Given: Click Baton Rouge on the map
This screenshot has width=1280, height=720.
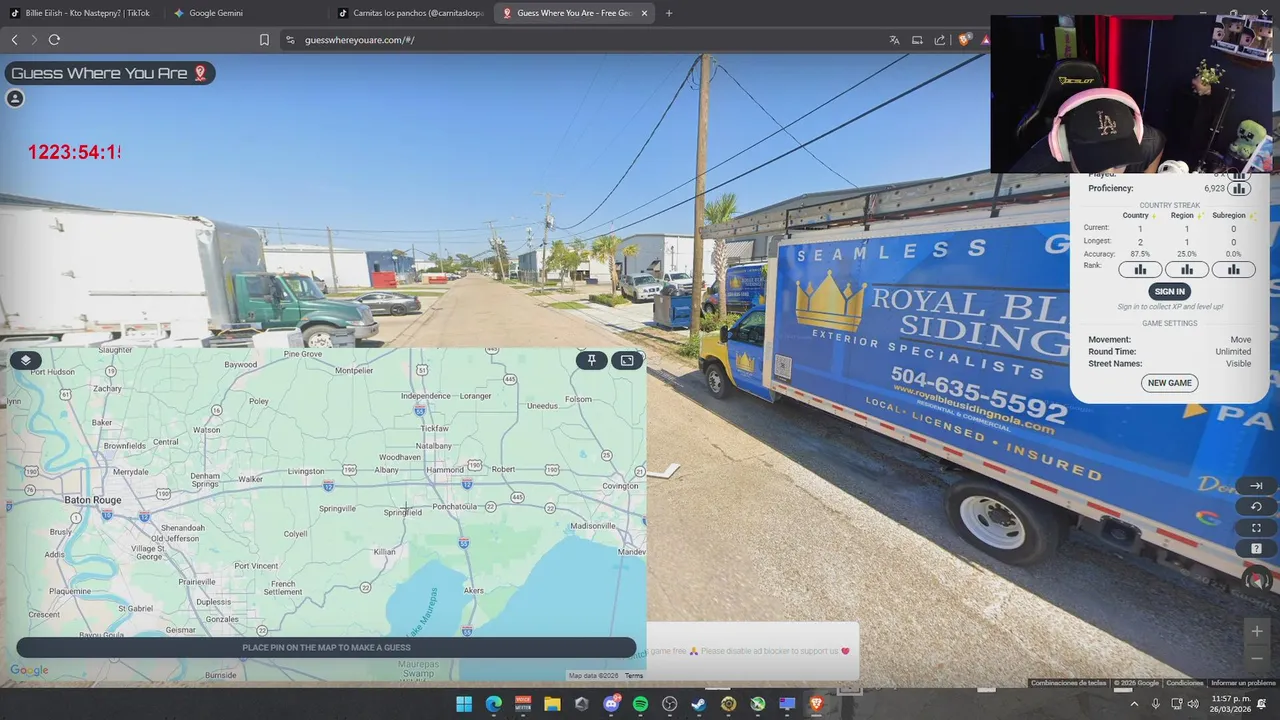Looking at the screenshot, I should coord(92,500).
